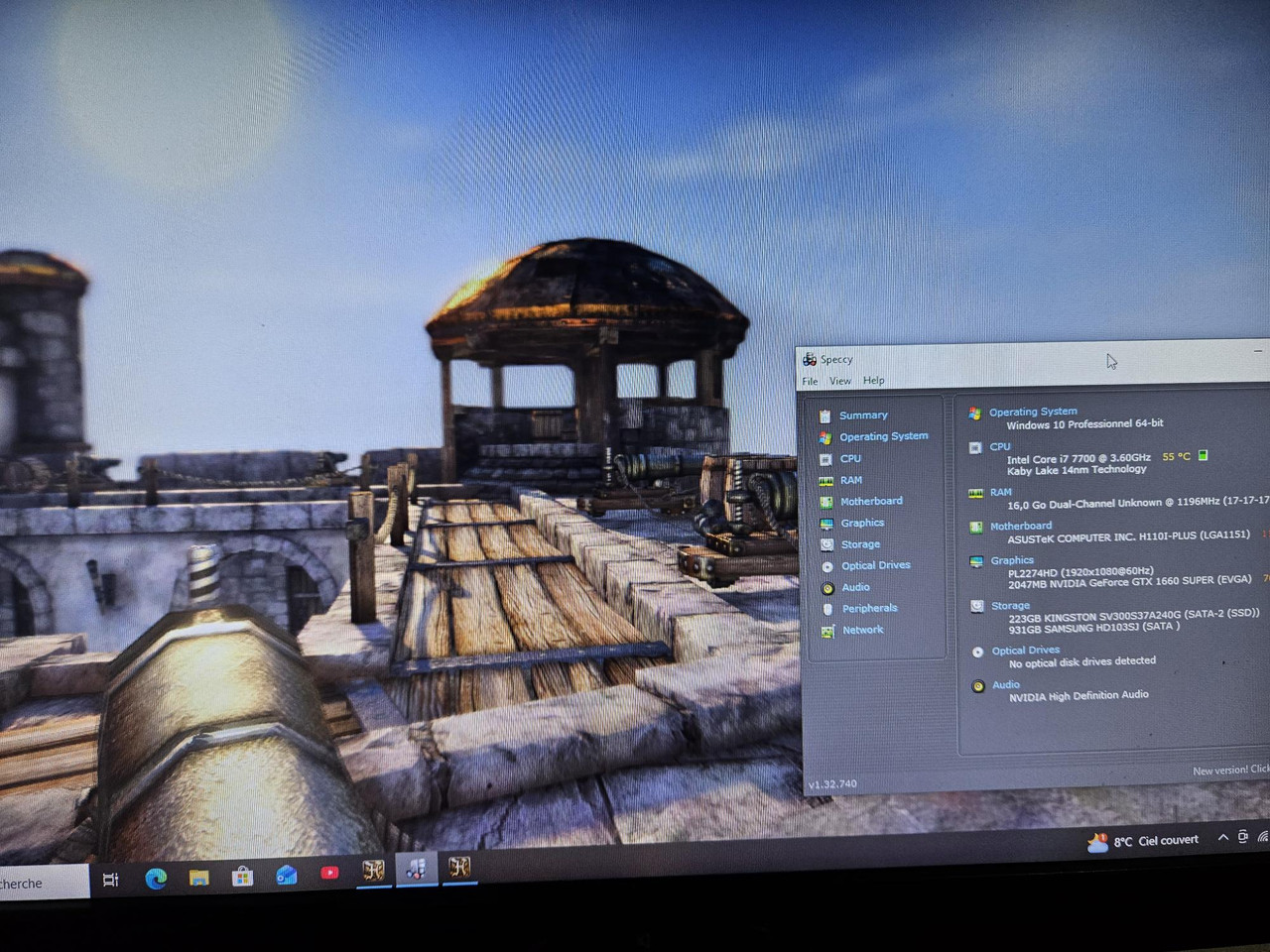
Task: Click the '55 °C' CPU temperature value
Action: coord(1176,457)
